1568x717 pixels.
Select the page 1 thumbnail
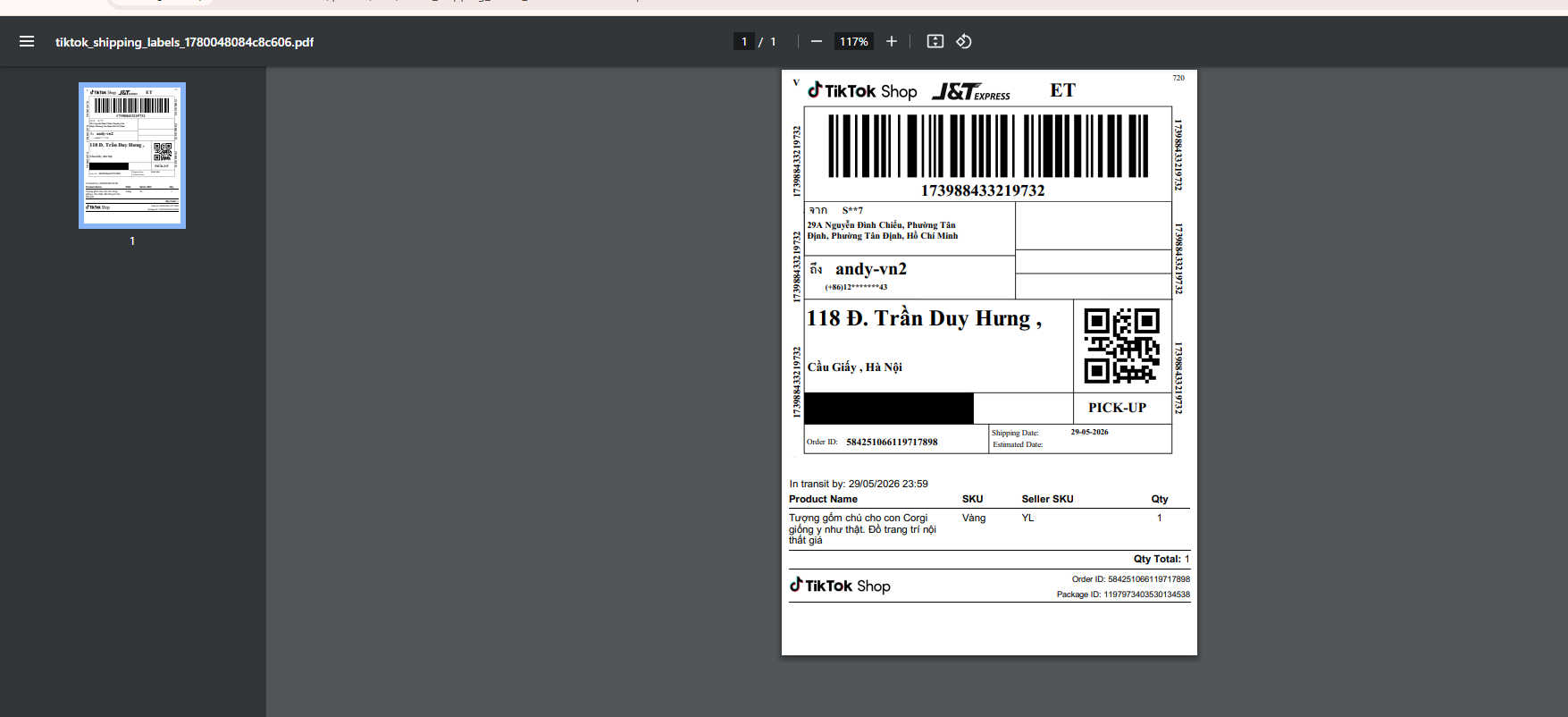132,156
